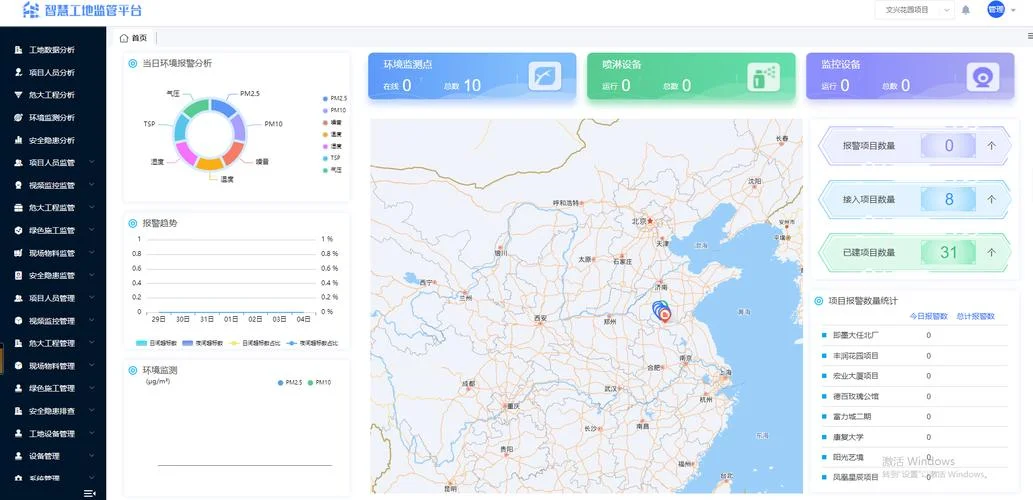Click the up arrow beside 已建项目数量

(991, 252)
